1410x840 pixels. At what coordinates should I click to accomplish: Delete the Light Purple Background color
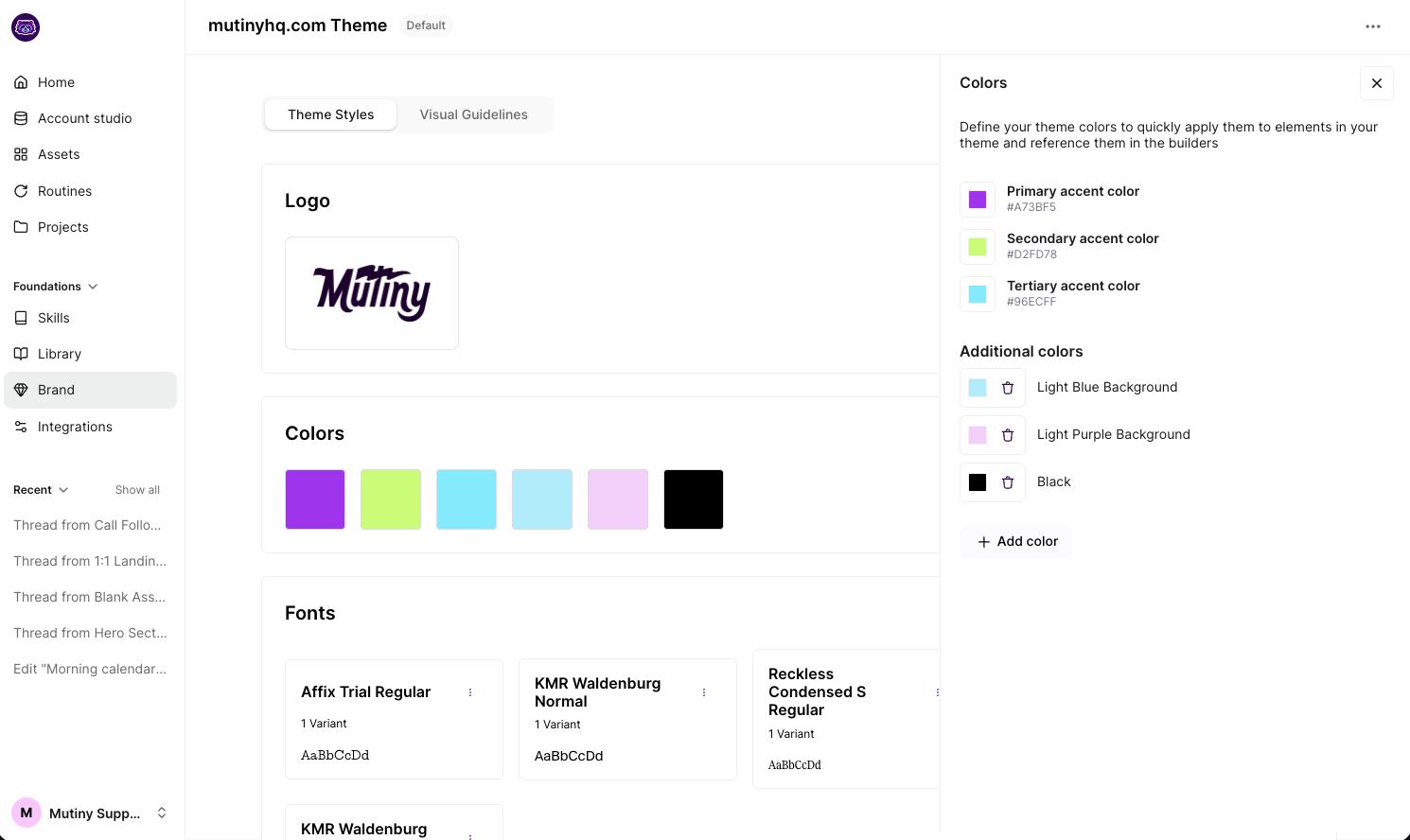tap(1008, 435)
